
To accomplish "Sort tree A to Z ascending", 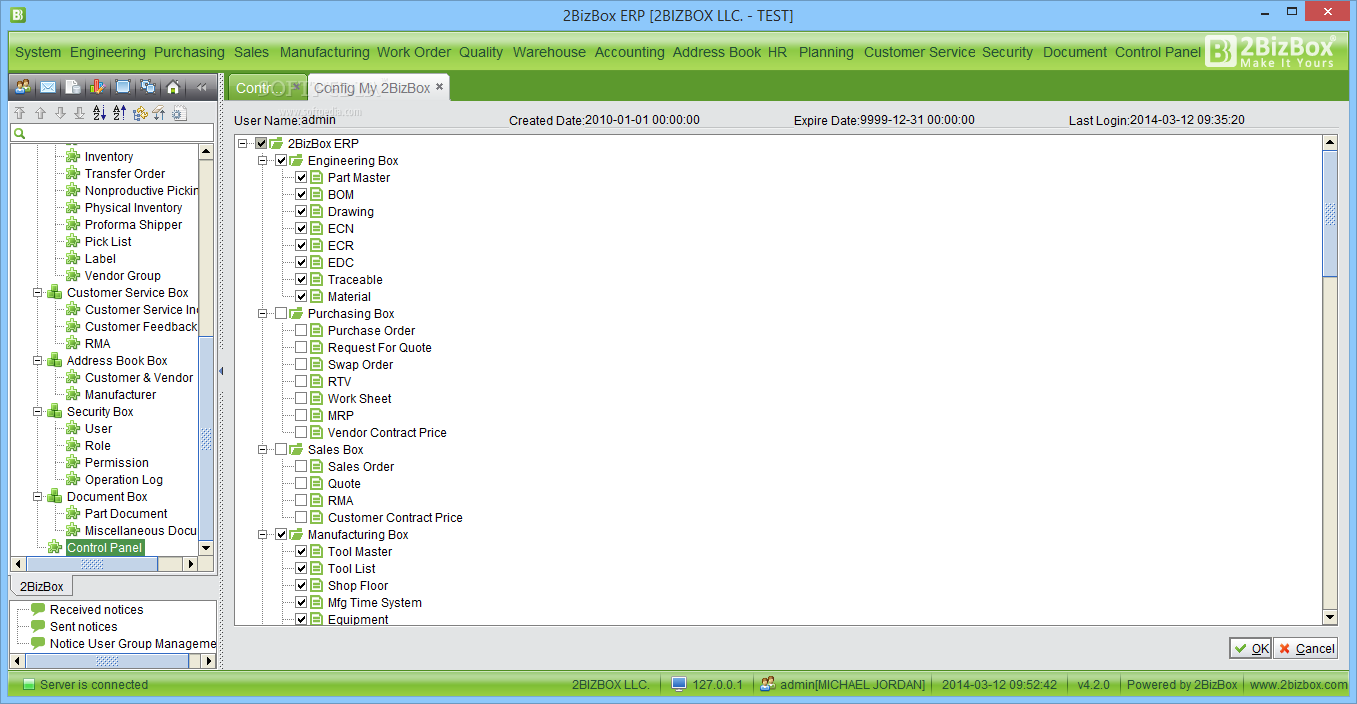I will click(x=99, y=113).
